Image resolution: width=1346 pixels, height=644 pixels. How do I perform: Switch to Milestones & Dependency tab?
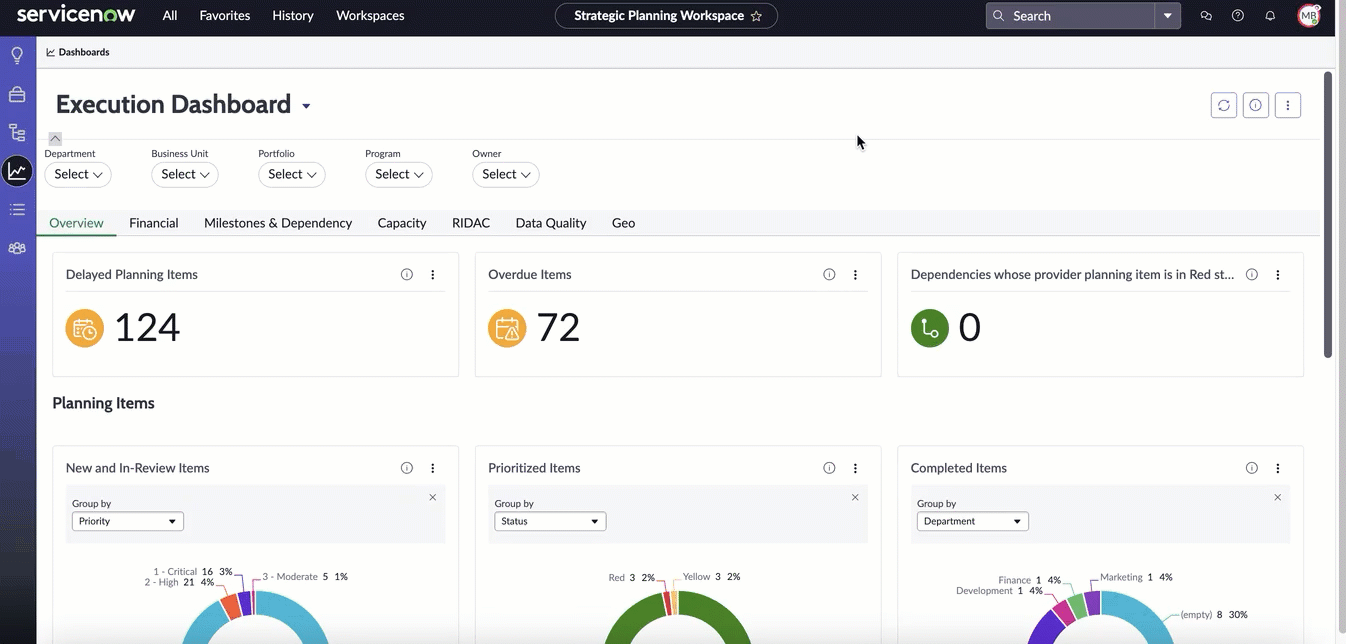coord(278,223)
